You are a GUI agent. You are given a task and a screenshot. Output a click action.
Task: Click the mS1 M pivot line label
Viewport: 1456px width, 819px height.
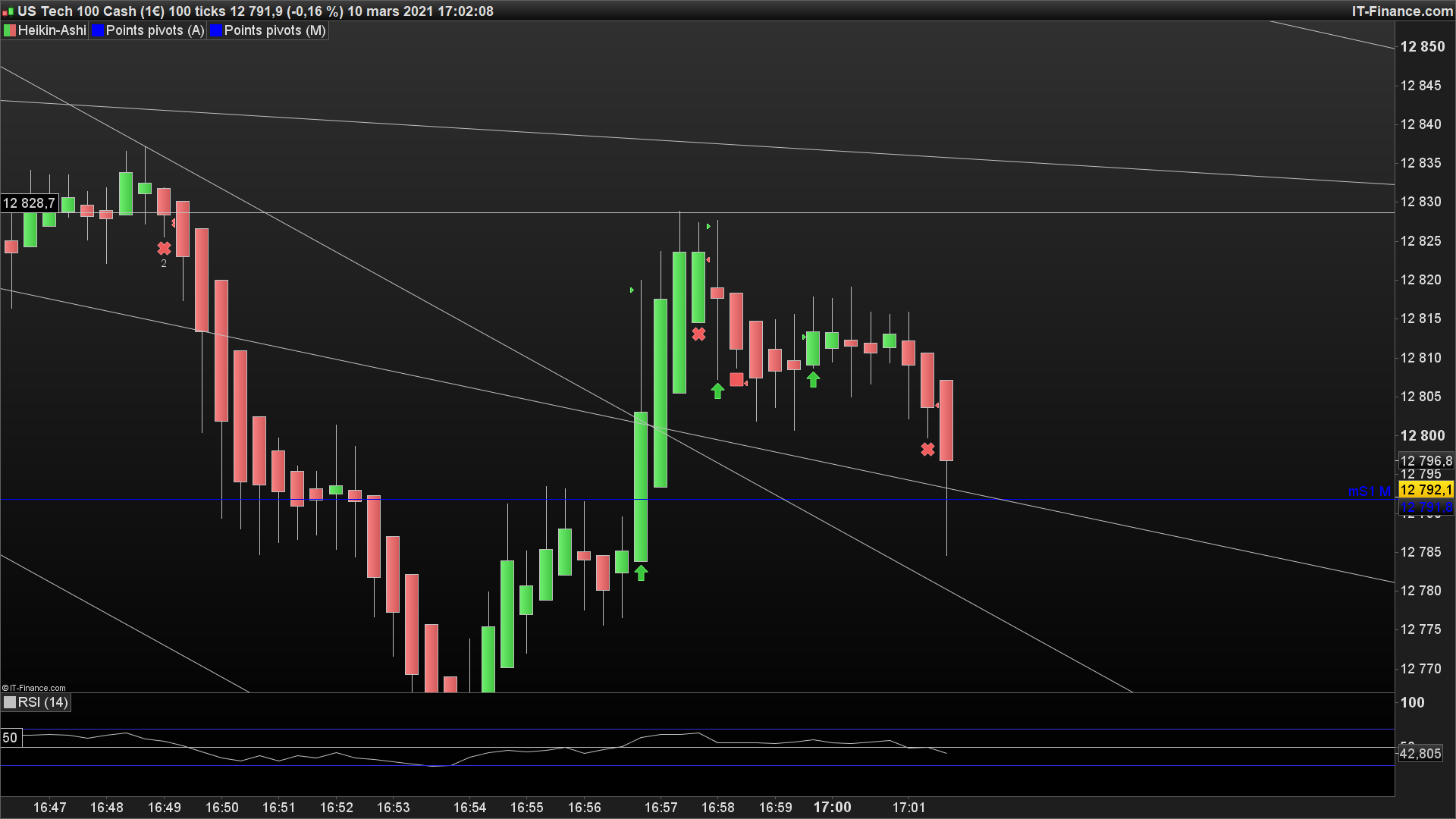(1369, 491)
